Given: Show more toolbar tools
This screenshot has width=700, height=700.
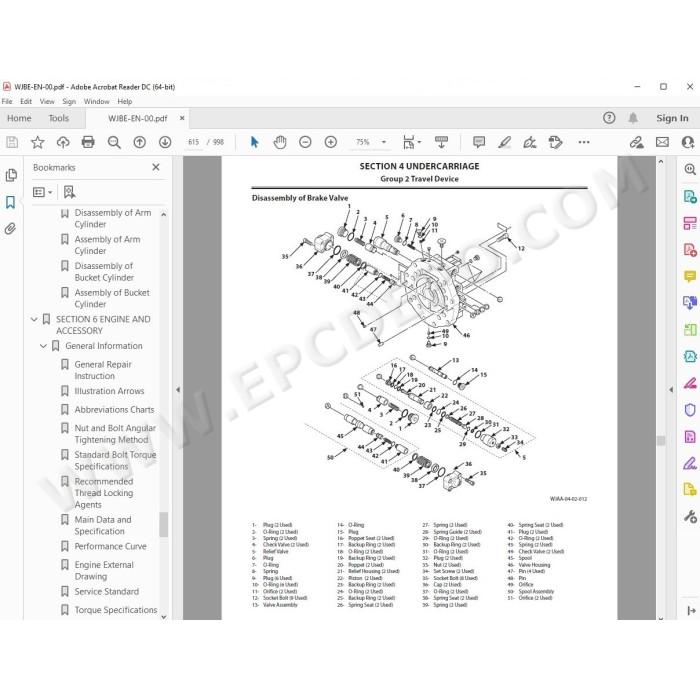Looking at the screenshot, I should tap(584, 142).
